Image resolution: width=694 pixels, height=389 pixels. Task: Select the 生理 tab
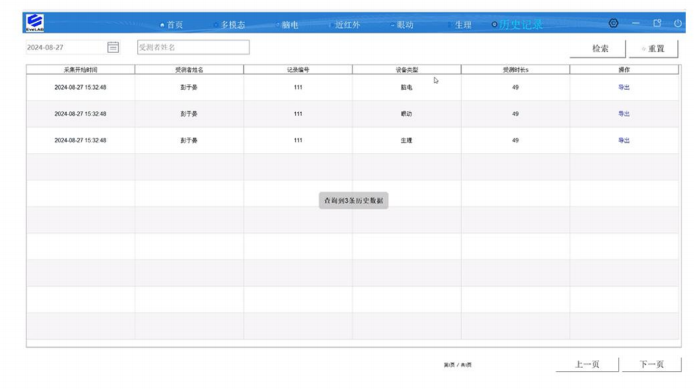click(x=460, y=25)
